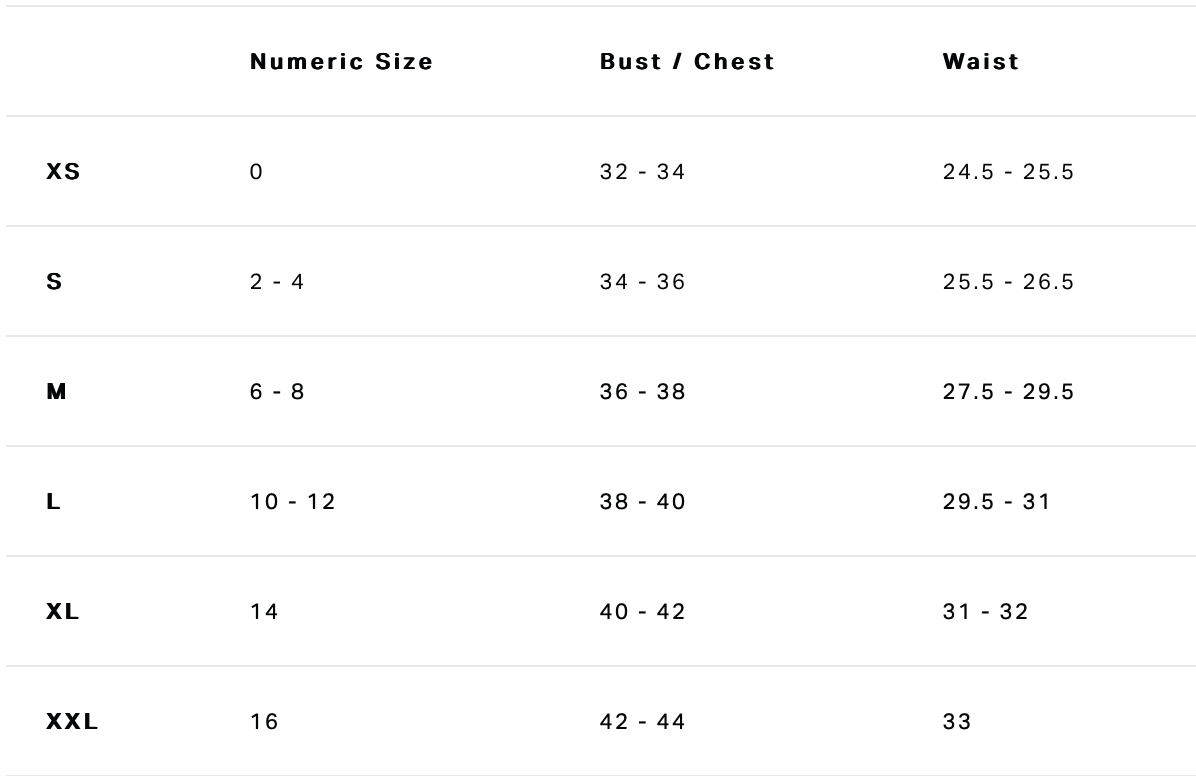Viewport: 1196px width, 776px height.
Task: Click the Numeric Size column header
Action: (x=341, y=62)
